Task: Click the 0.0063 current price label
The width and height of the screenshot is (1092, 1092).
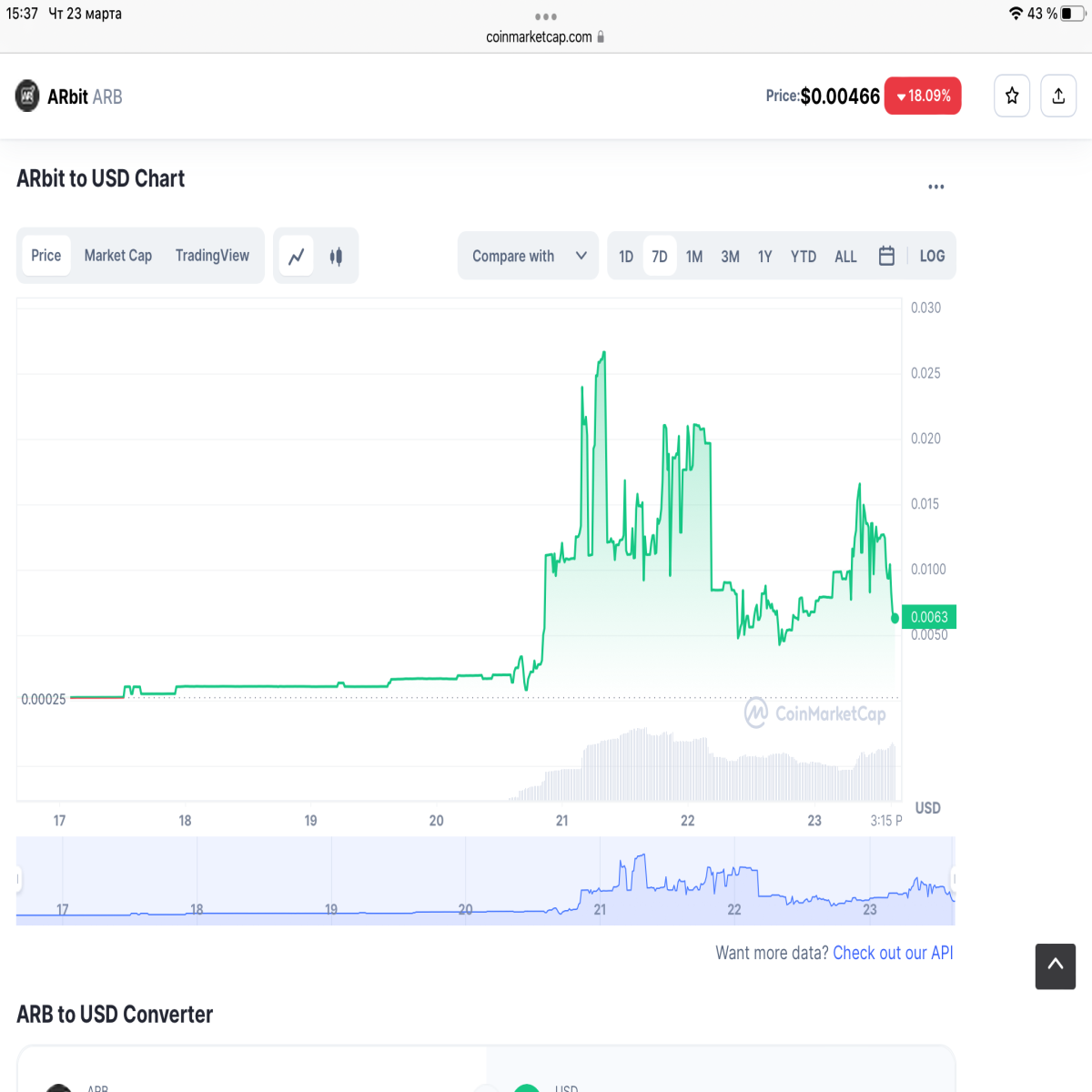Action: 929,617
